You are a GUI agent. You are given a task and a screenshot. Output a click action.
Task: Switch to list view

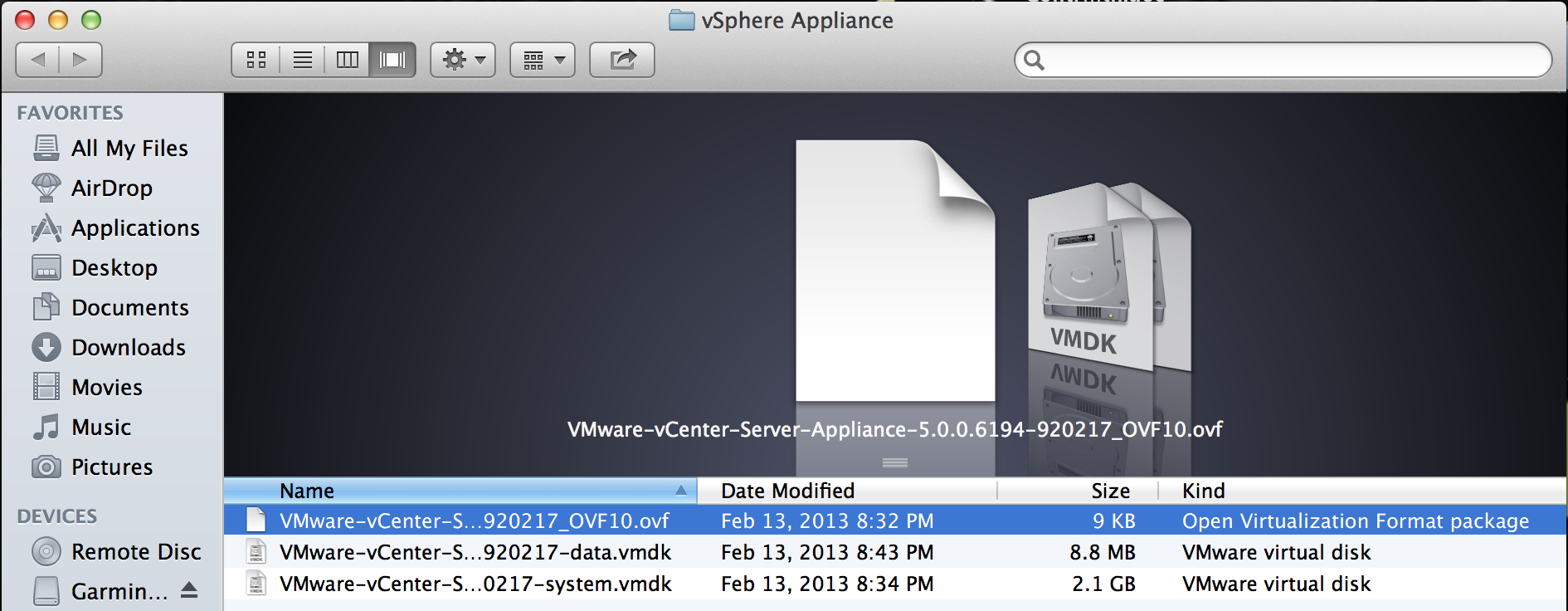pos(303,60)
